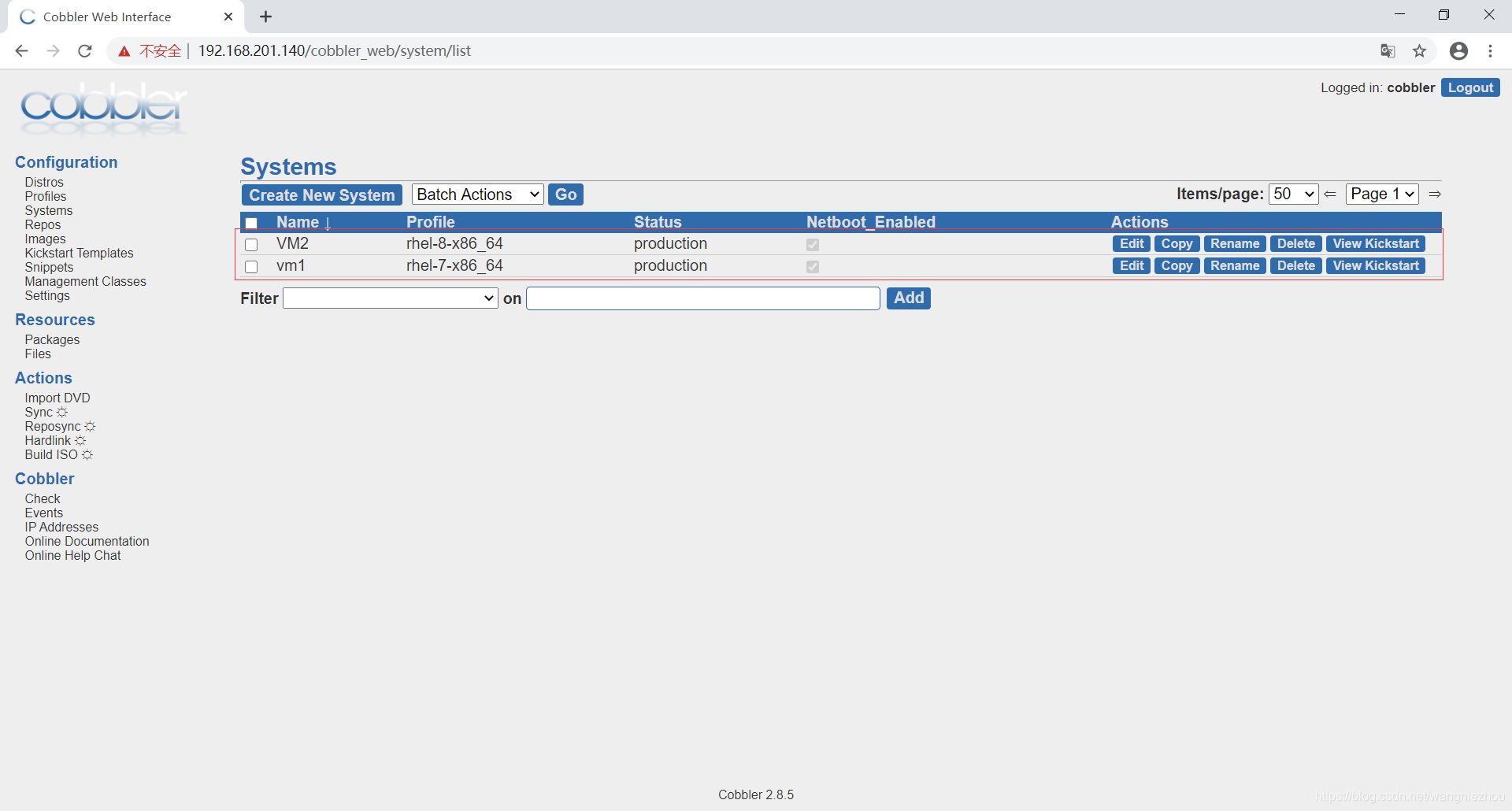View Kickstart for VM2
Viewport: 1512px width, 811px height.
tap(1376, 244)
